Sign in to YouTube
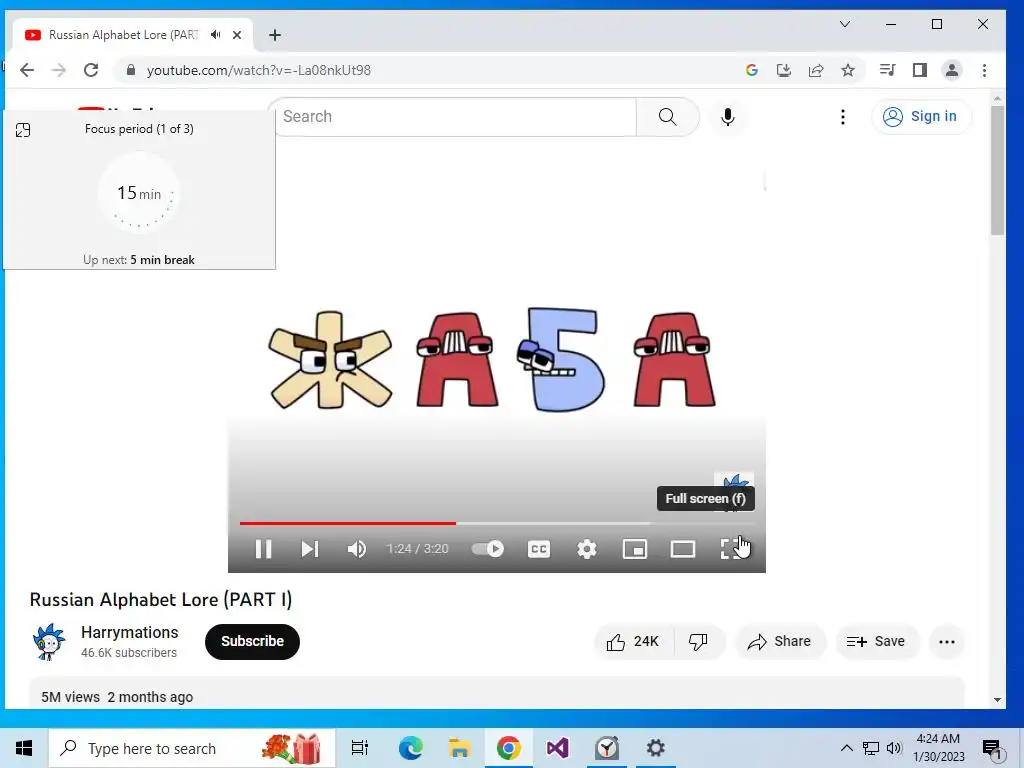This screenshot has height=768, width=1024. tap(920, 117)
